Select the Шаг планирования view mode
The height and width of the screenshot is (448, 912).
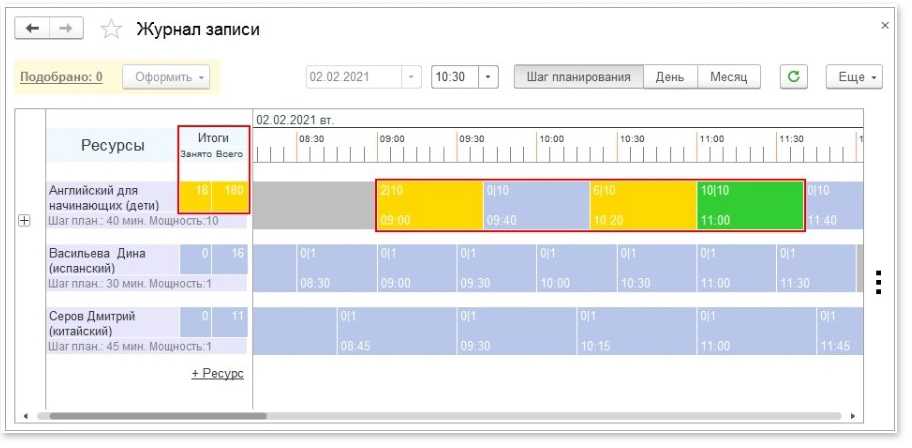tap(579, 77)
